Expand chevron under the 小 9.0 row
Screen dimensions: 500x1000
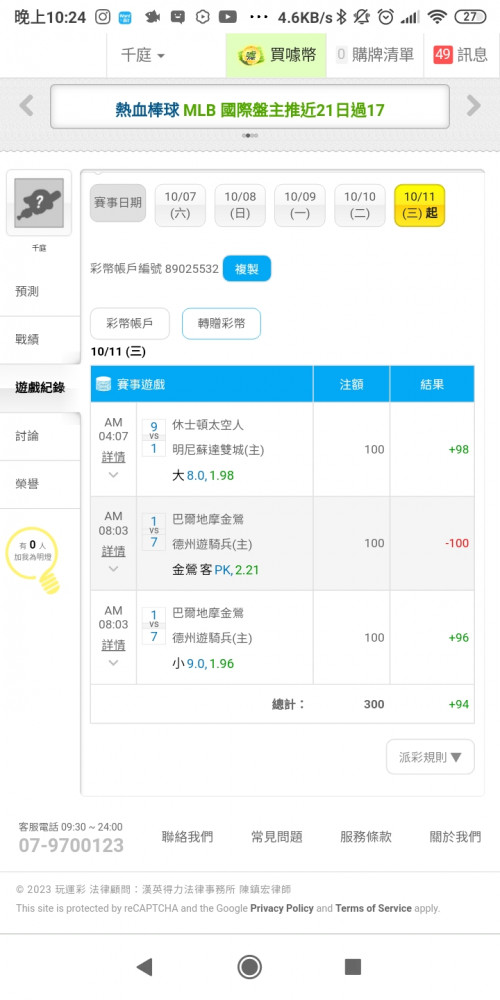click(x=114, y=663)
